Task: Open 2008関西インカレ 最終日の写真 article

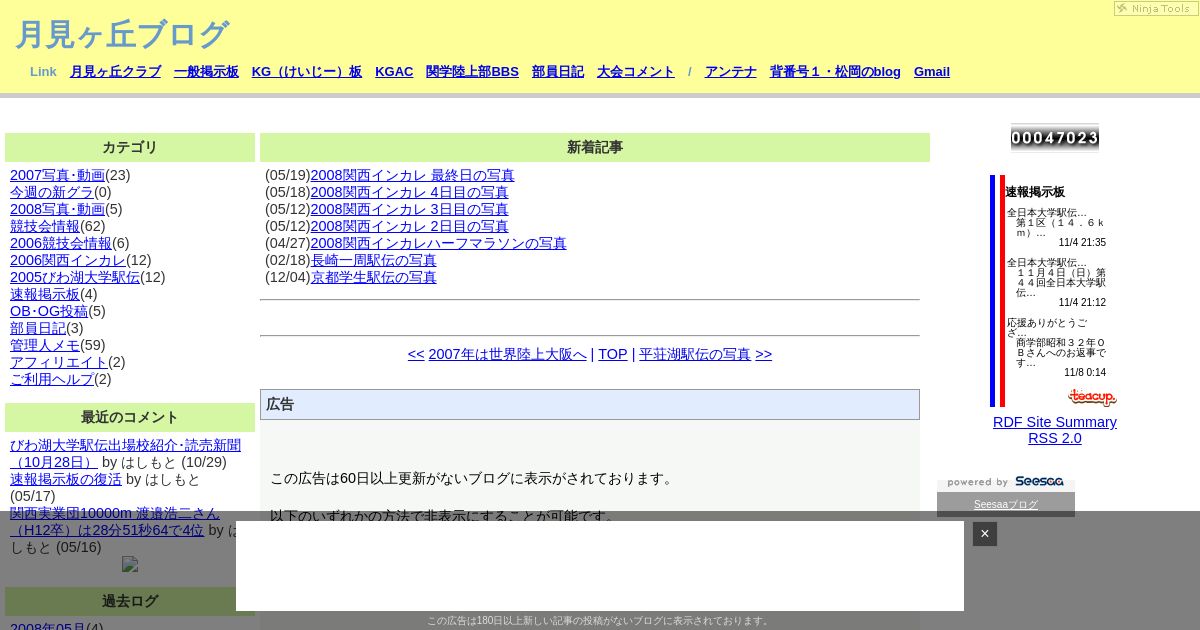Action: click(x=412, y=175)
